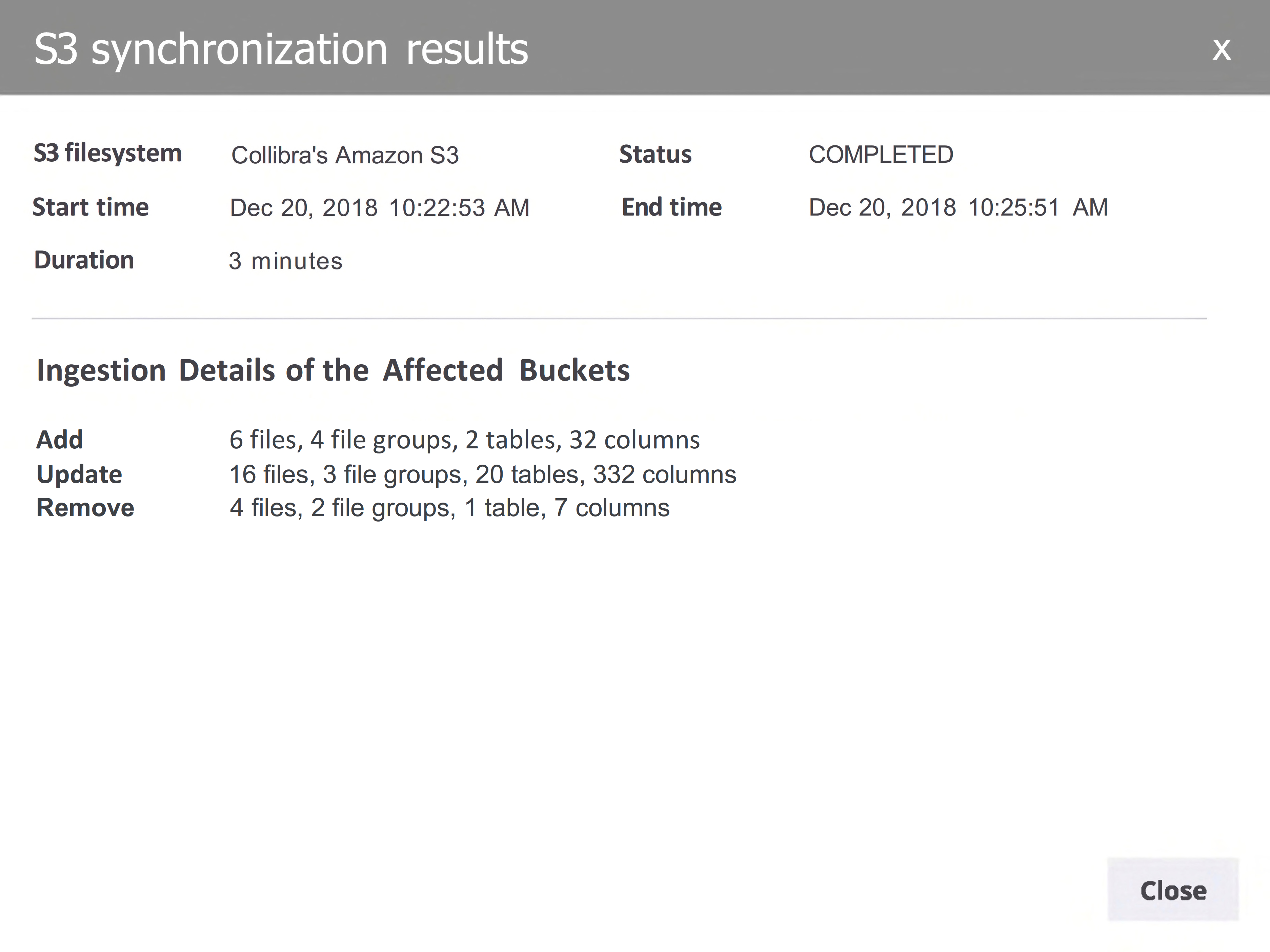Select the 6 files added summary
Image resolution: width=1270 pixels, height=952 pixels.
[464, 440]
